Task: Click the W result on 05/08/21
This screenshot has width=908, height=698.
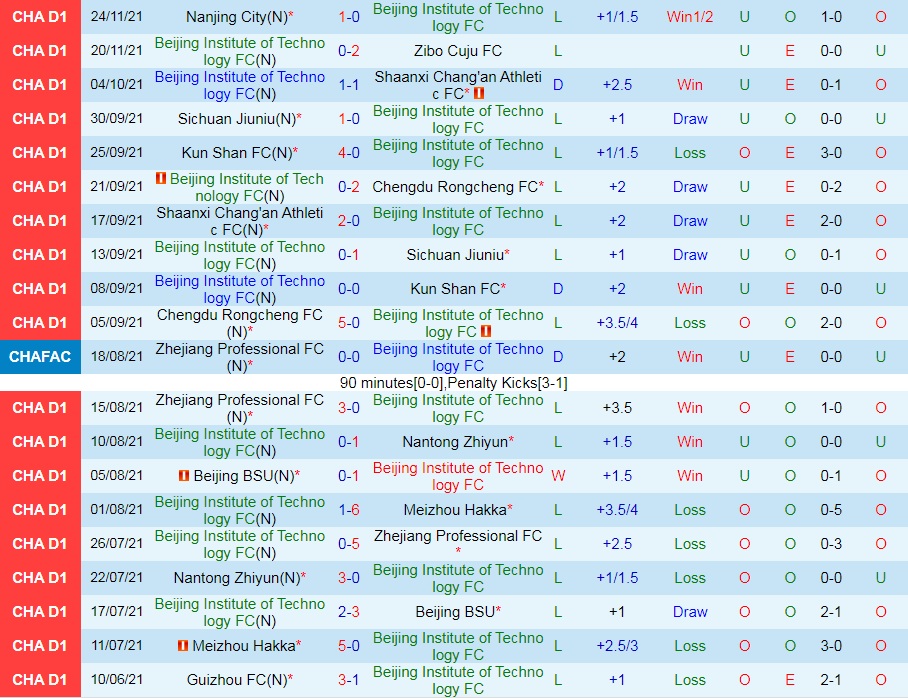Action: click(558, 476)
